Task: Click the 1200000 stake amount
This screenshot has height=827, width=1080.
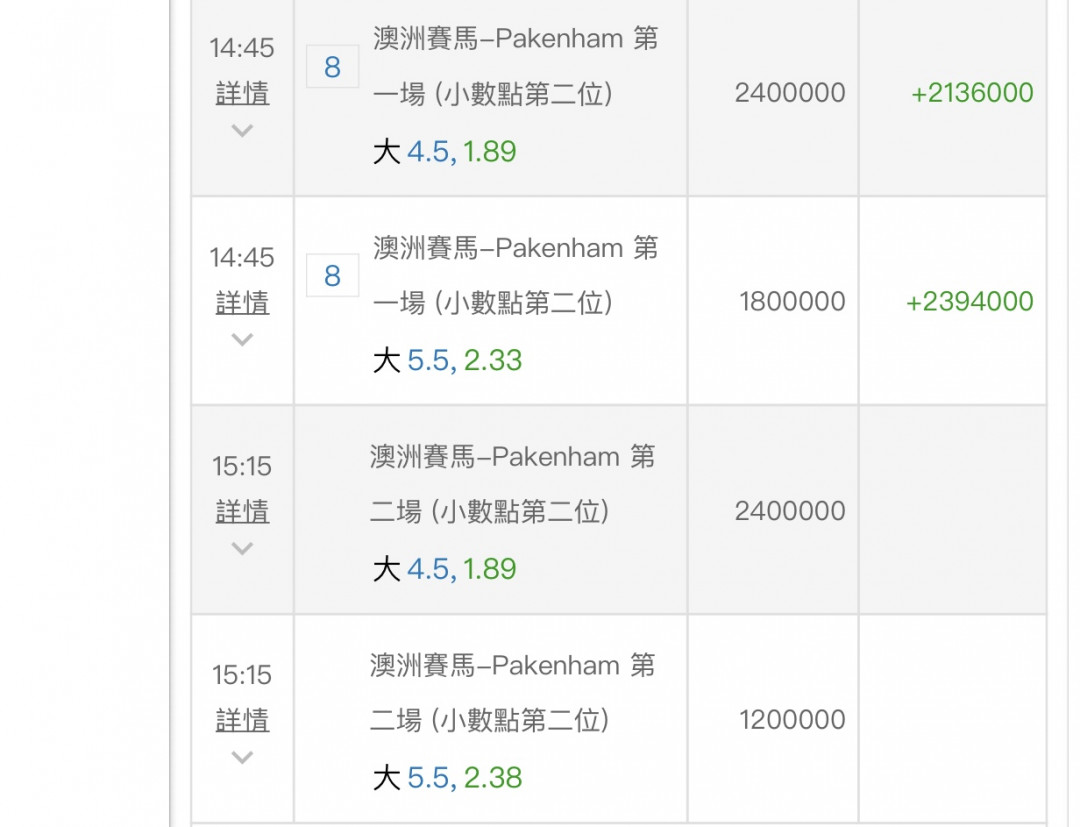Action: tap(792, 720)
